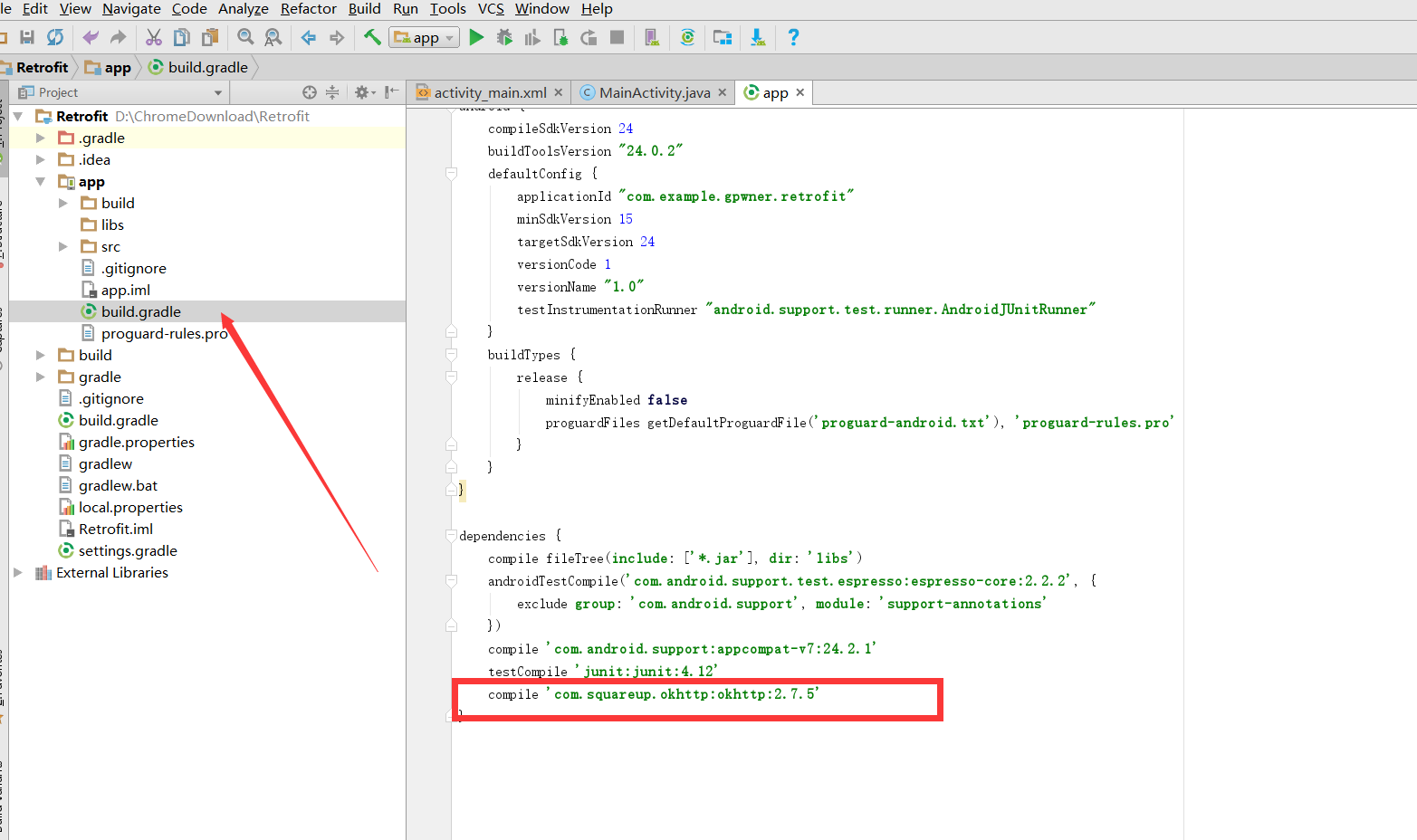Click the Synchronize icon in toolbar
1417x840 pixels.
click(55, 37)
